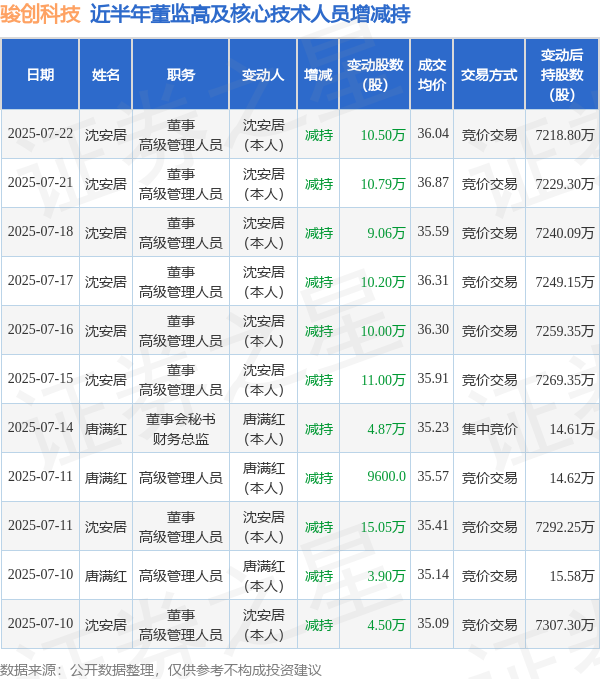
Task: Click the 董事会秘书 财务总监 position cell
Action: pos(181,429)
